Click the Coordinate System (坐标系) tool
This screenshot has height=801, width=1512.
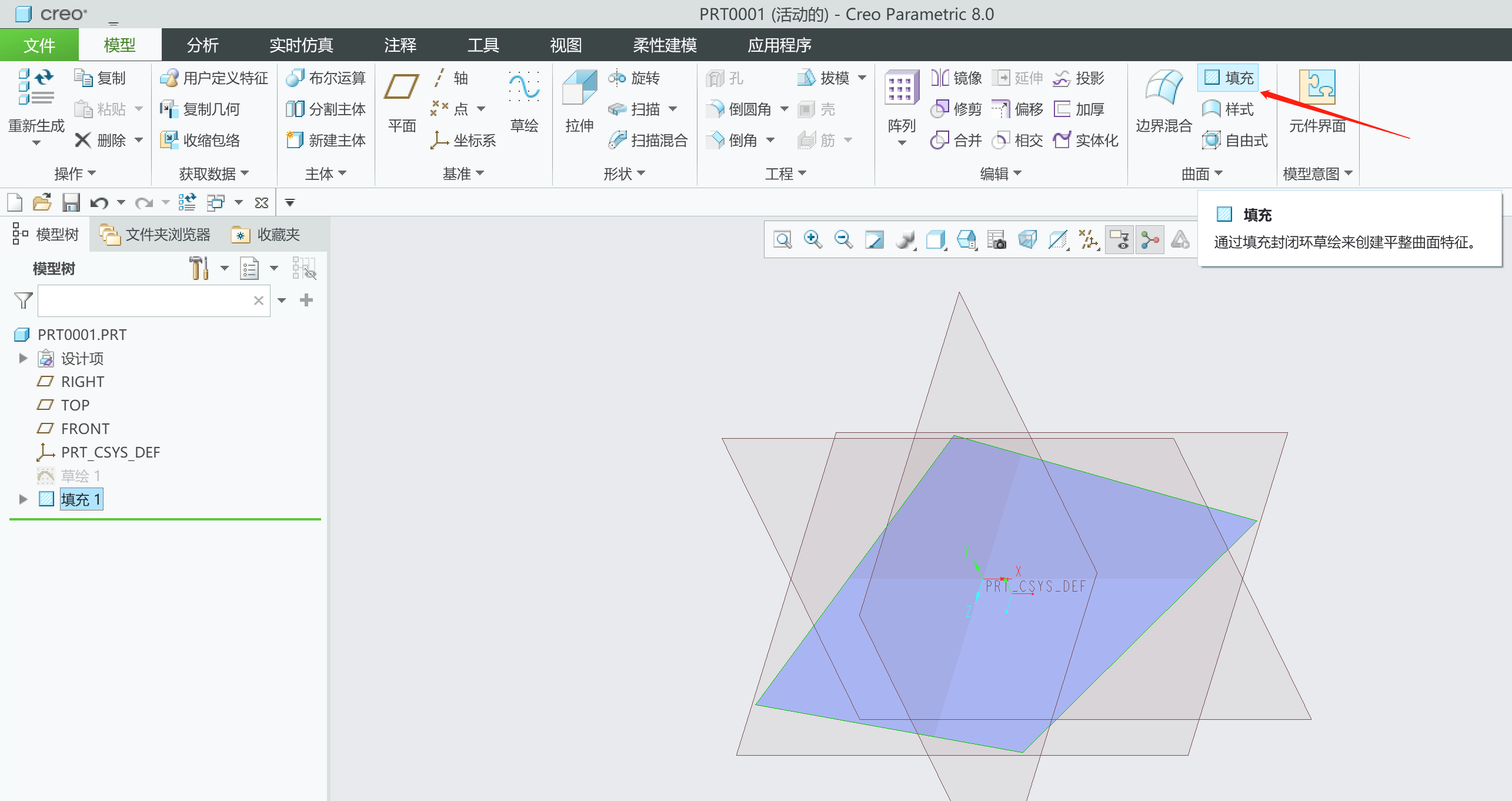[x=463, y=141]
